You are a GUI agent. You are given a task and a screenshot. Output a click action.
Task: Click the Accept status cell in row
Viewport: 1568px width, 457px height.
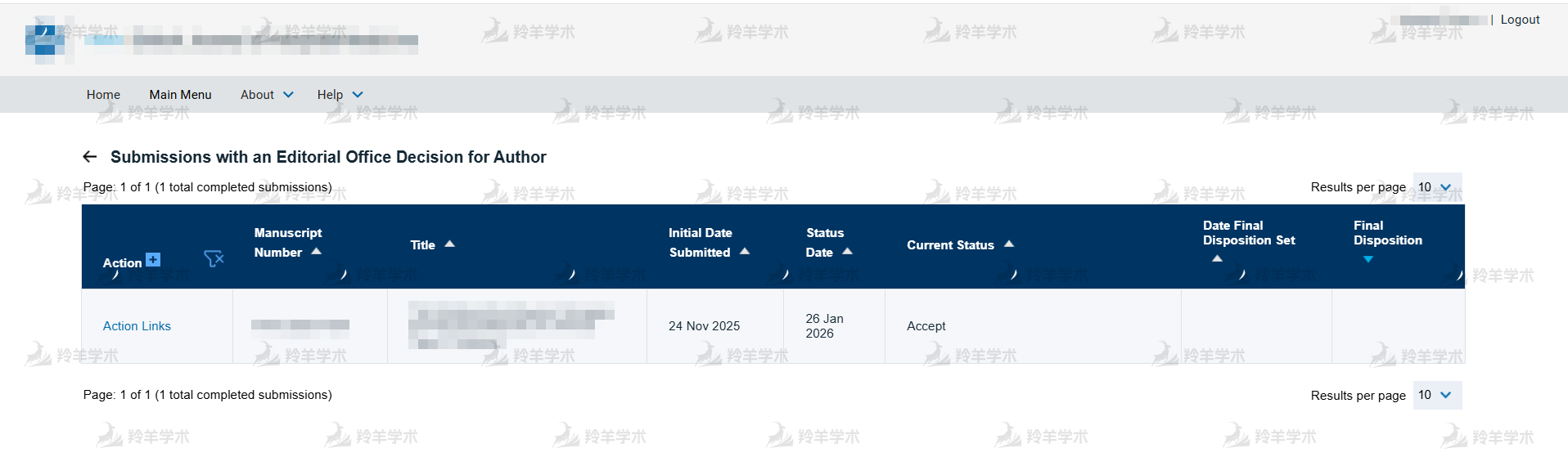926,326
